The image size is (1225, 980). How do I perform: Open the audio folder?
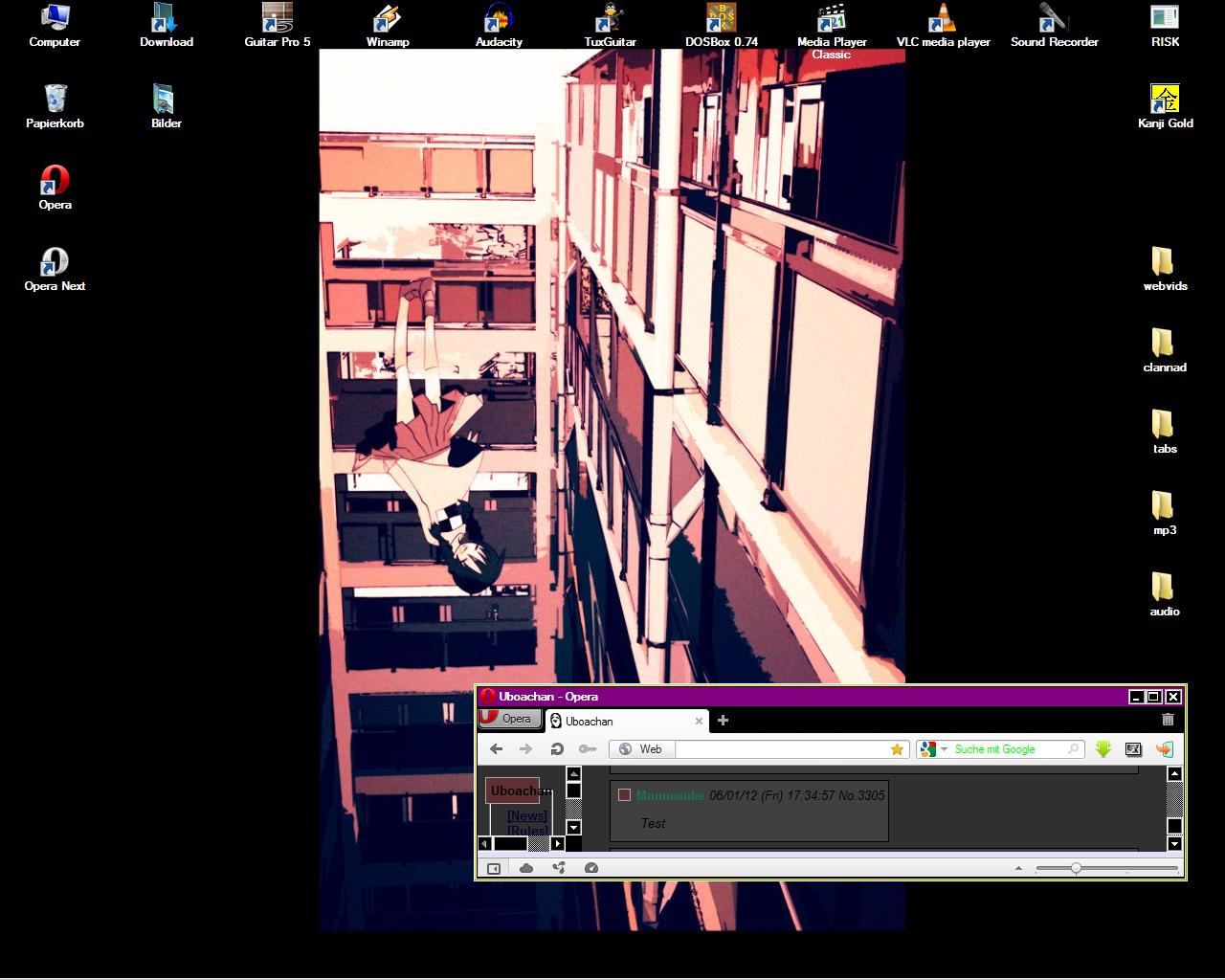1165,594
